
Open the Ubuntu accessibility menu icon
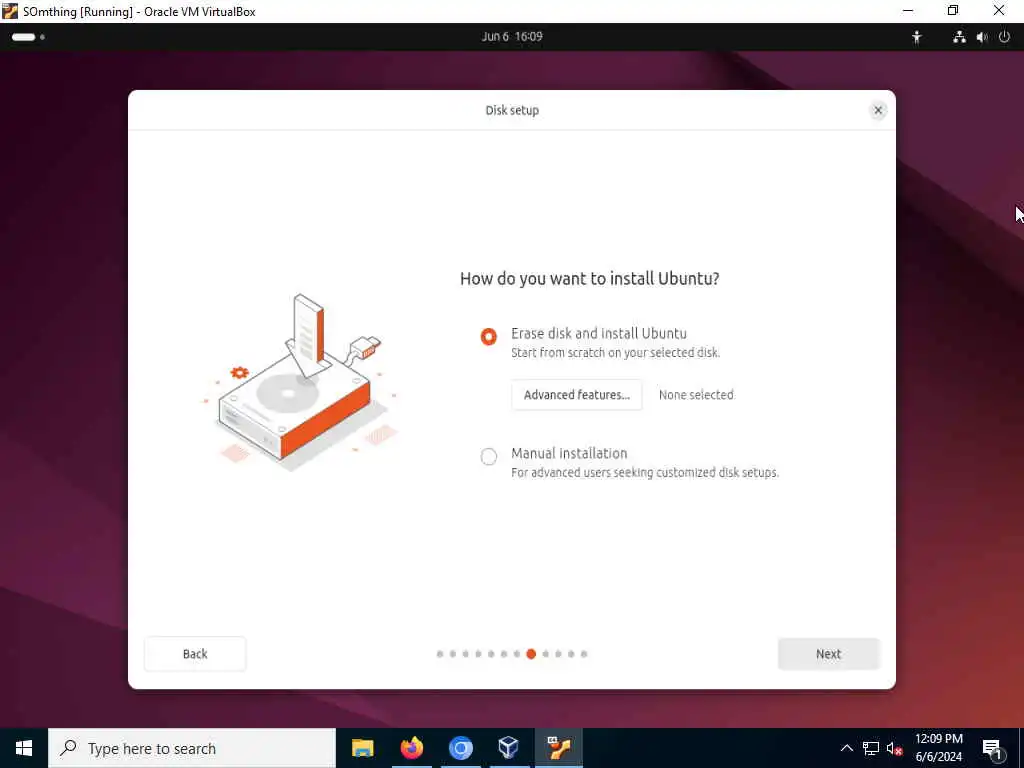[x=917, y=37]
